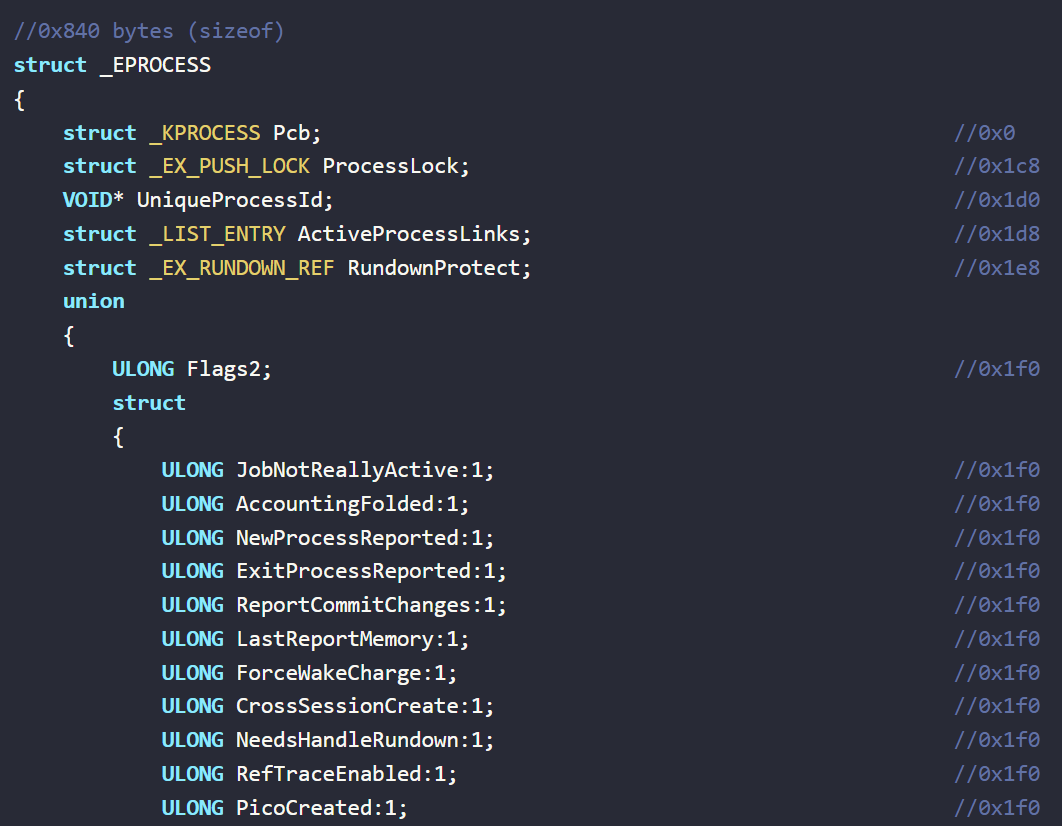This screenshot has width=1062, height=826.
Task: Select the CrossSessionCreate:1 bitfield
Action: 359,706
